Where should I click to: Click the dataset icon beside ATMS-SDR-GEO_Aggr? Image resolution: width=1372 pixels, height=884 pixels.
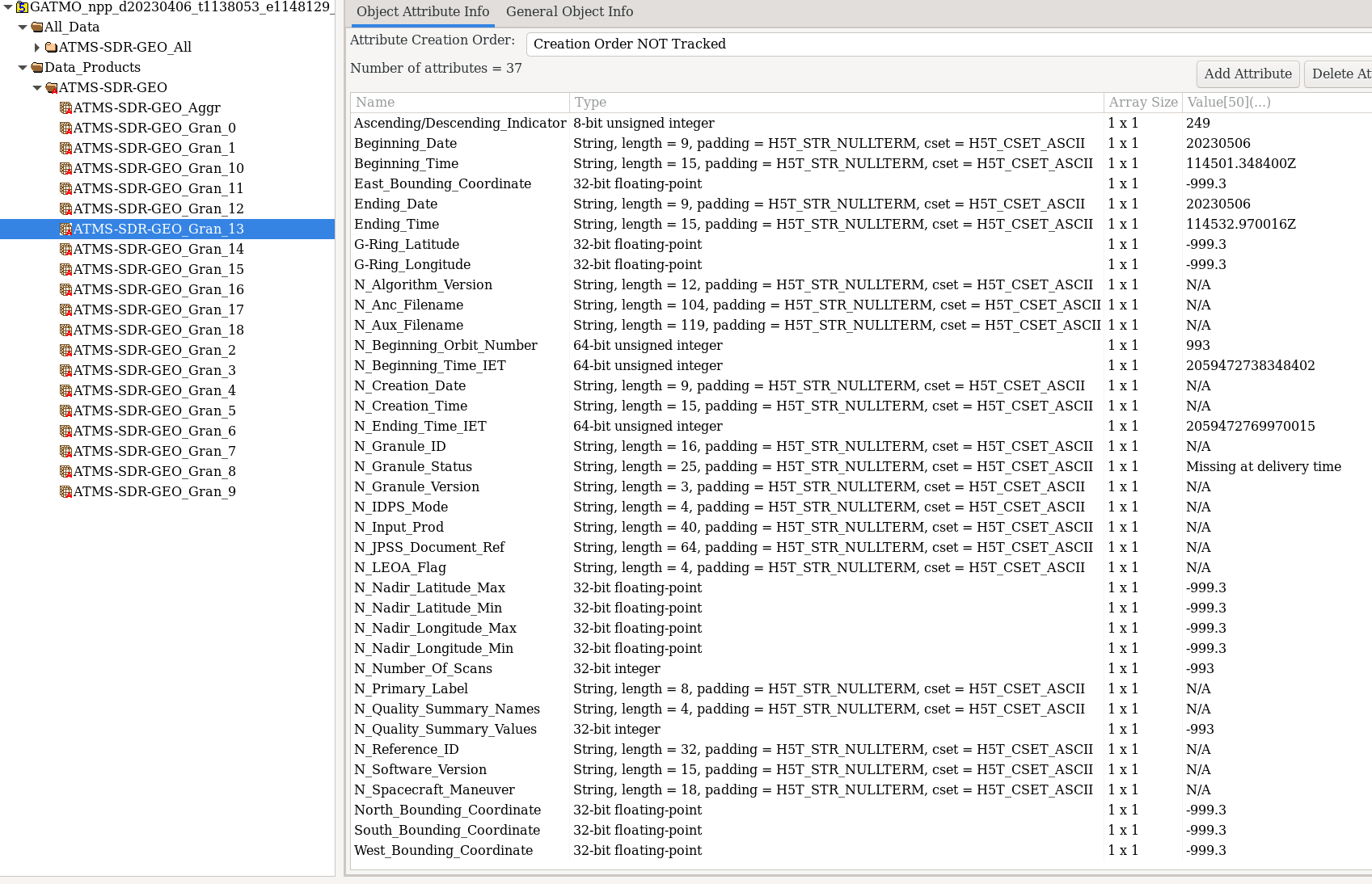tap(66, 107)
